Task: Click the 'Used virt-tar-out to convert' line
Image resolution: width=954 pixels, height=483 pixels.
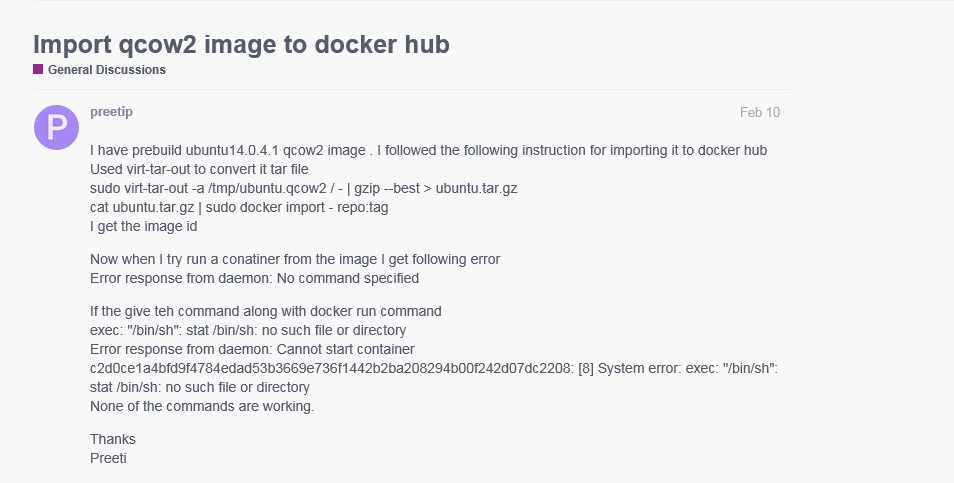Action: 199,169
